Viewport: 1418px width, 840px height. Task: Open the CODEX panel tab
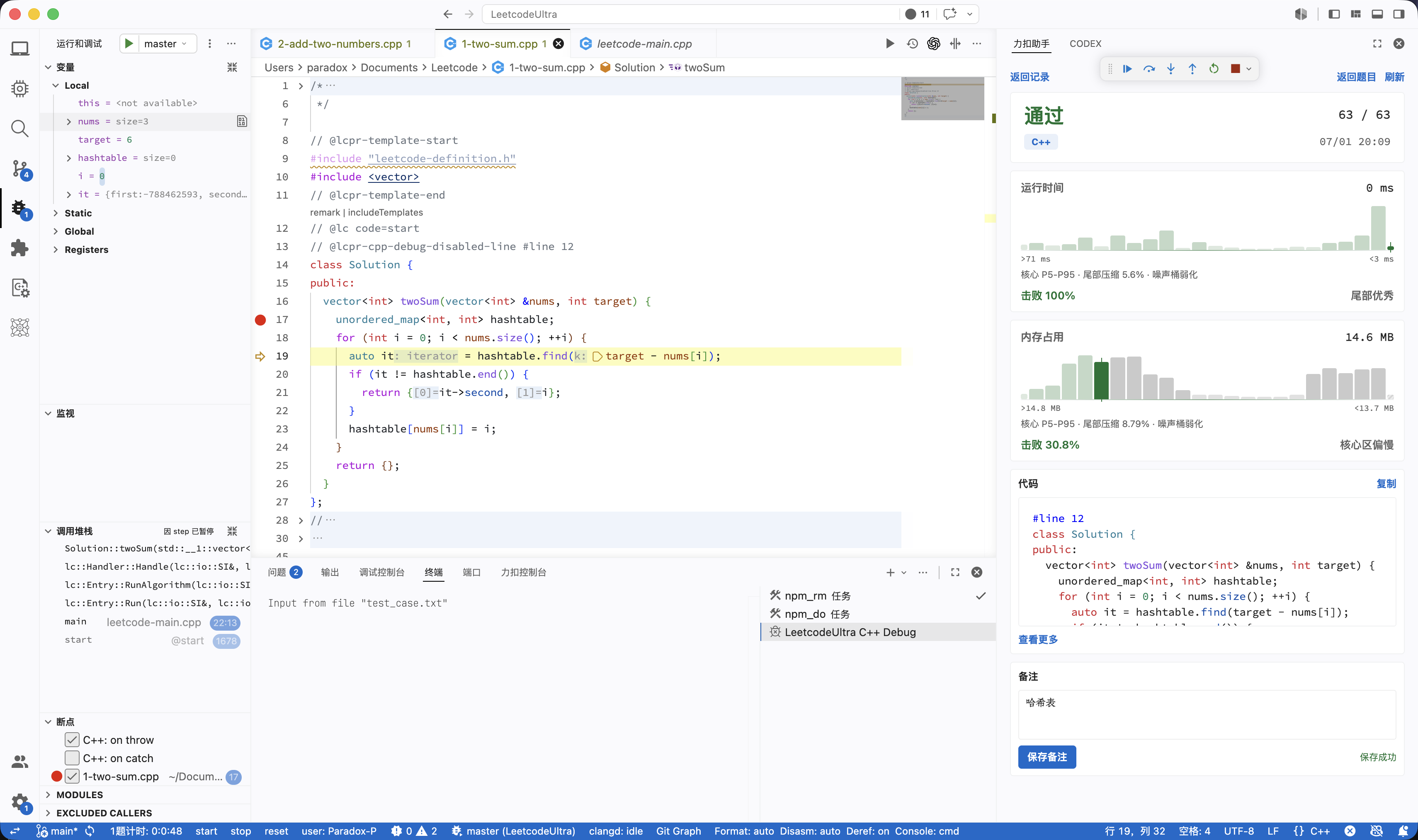tap(1085, 44)
